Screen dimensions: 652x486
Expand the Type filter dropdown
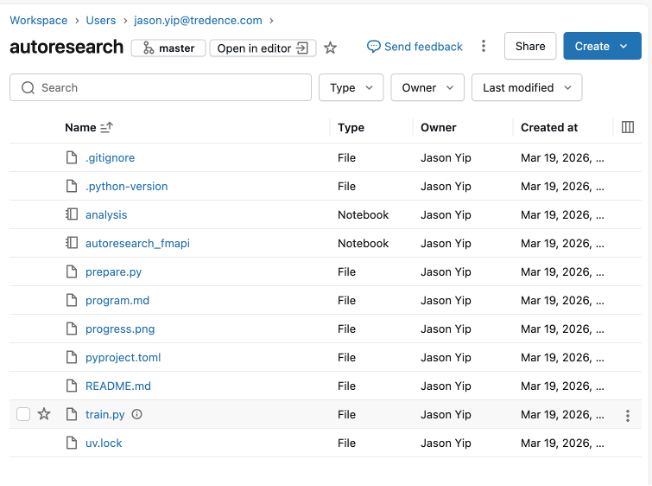[350, 88]
